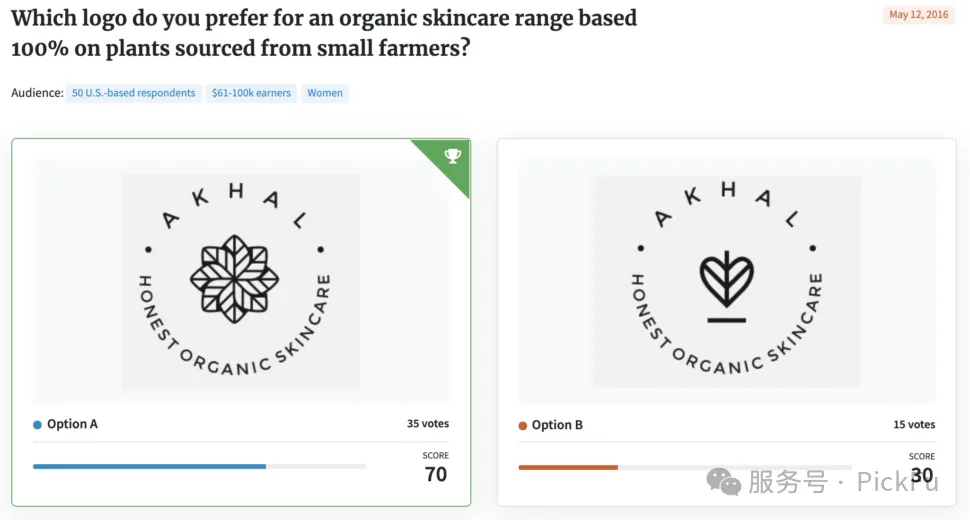970x520 pixels.
Task: Open the Option A logo image
Action: (241, 282)
